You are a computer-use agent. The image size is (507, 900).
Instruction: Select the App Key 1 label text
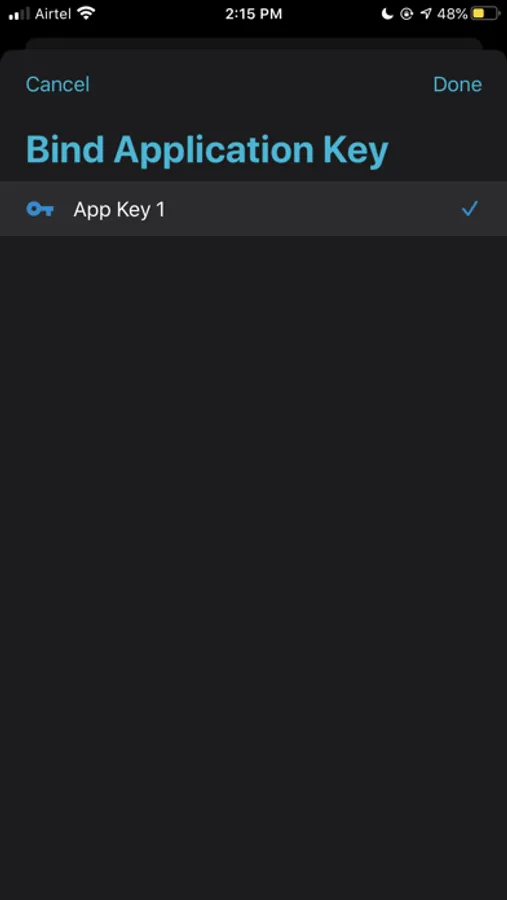coord(119,210)
